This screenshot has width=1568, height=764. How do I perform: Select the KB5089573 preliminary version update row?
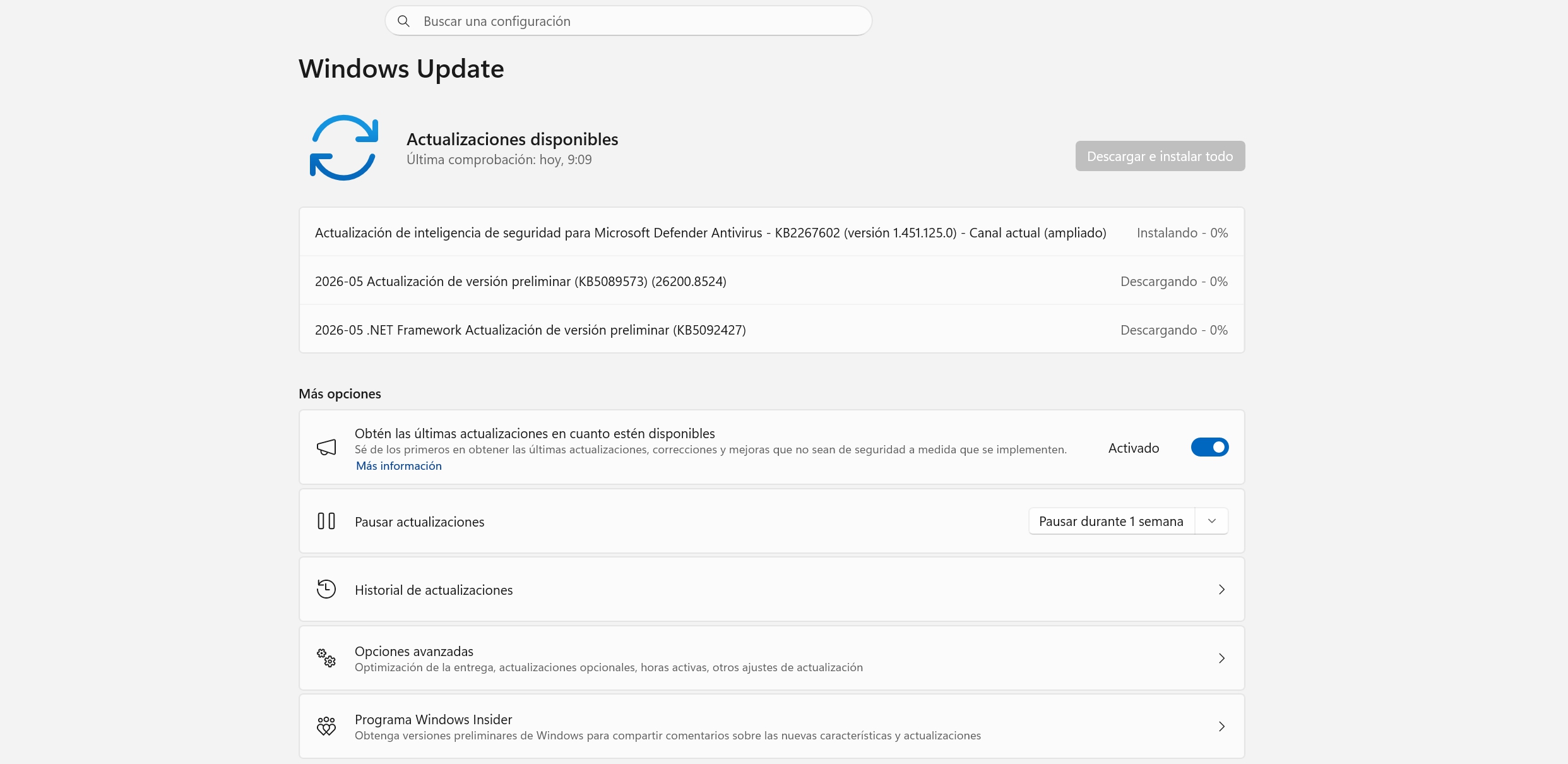[771, 281]
